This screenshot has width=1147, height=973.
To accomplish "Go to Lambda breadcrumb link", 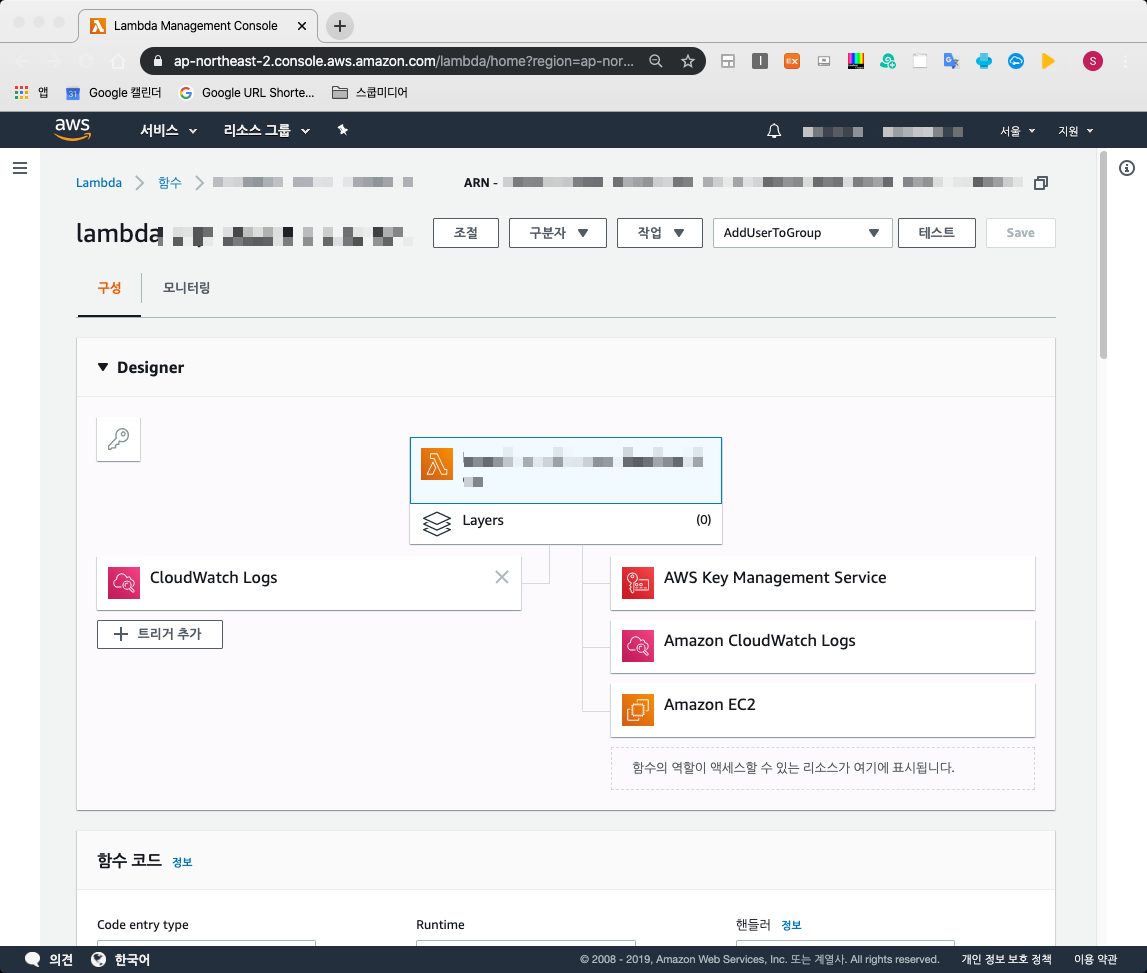I will click(x=99, y=183).
